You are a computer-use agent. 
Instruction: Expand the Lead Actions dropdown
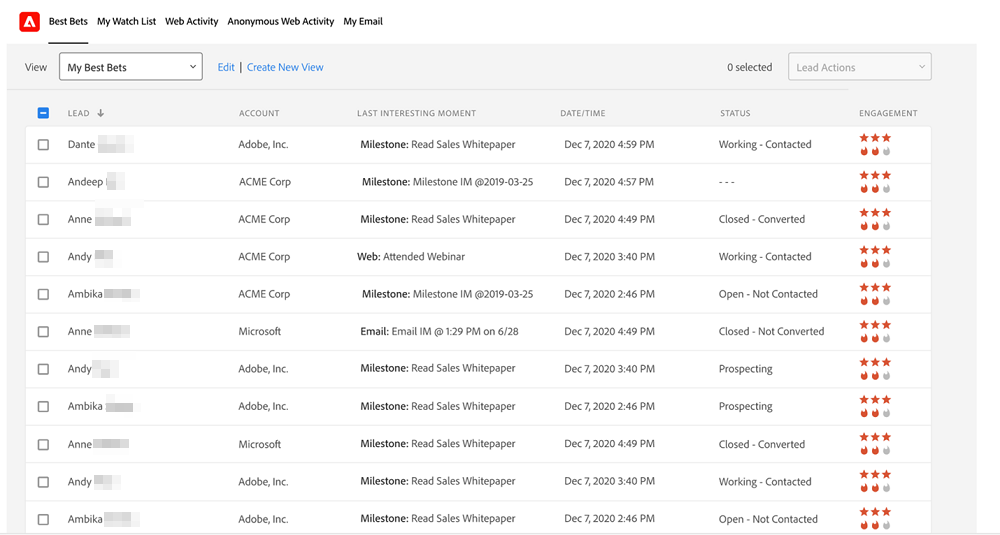(x=859, y=67)
